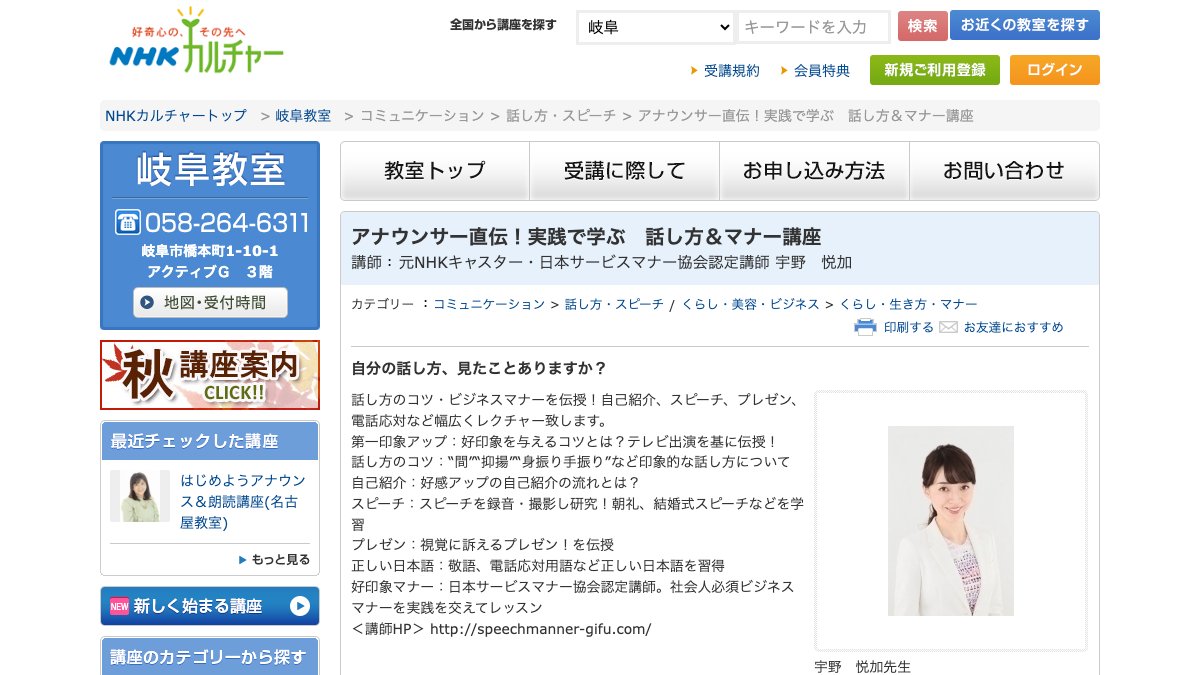Open the 会員特典 link
This screenshot has width=1200, height=675.
click(822, 70)
